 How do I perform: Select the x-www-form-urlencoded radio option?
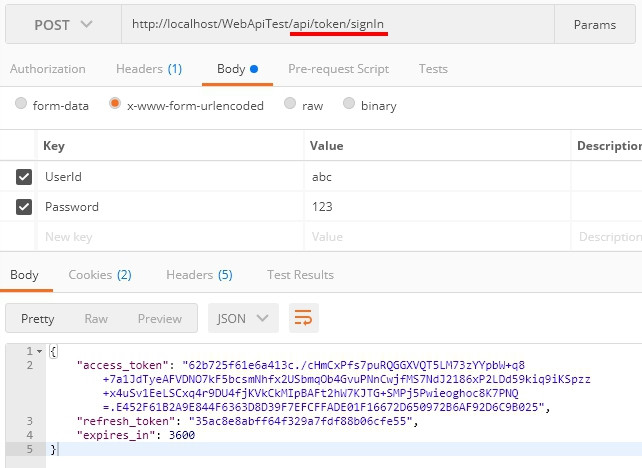coord(115,103)
